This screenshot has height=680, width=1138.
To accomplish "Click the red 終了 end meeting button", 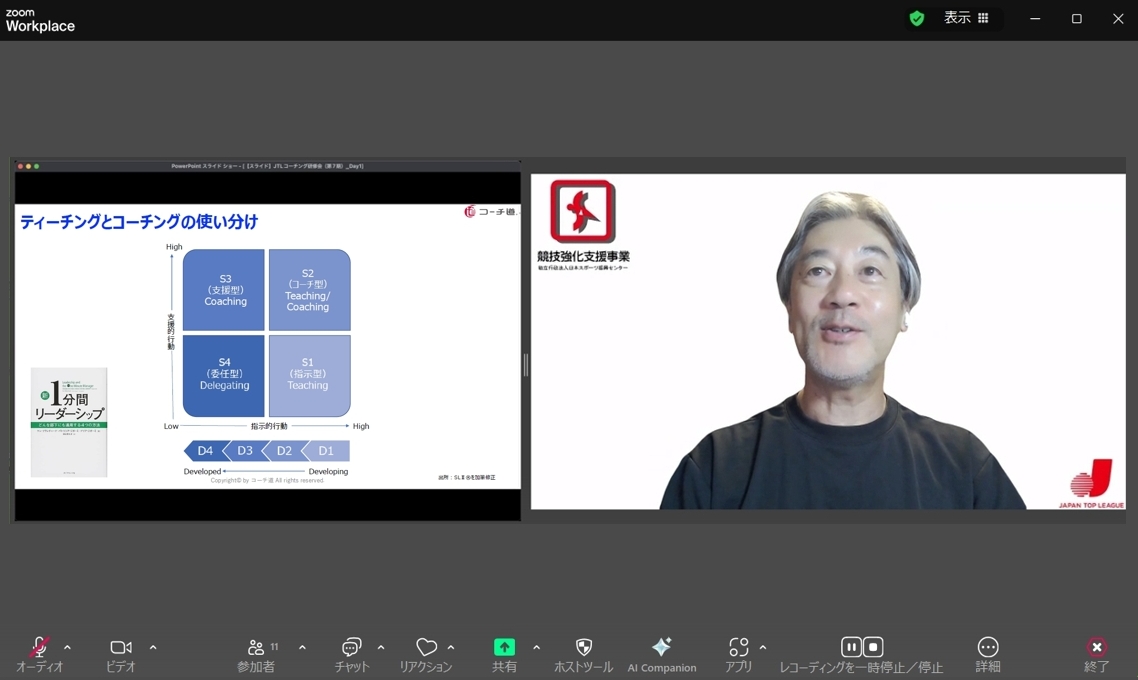I will click(x=1097, y=647).
